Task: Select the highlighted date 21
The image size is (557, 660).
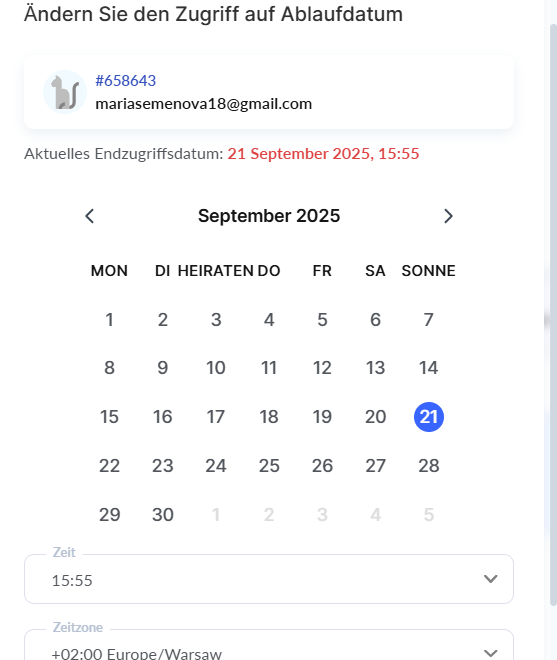Action: pyautogui.click(x=429, y=417)
